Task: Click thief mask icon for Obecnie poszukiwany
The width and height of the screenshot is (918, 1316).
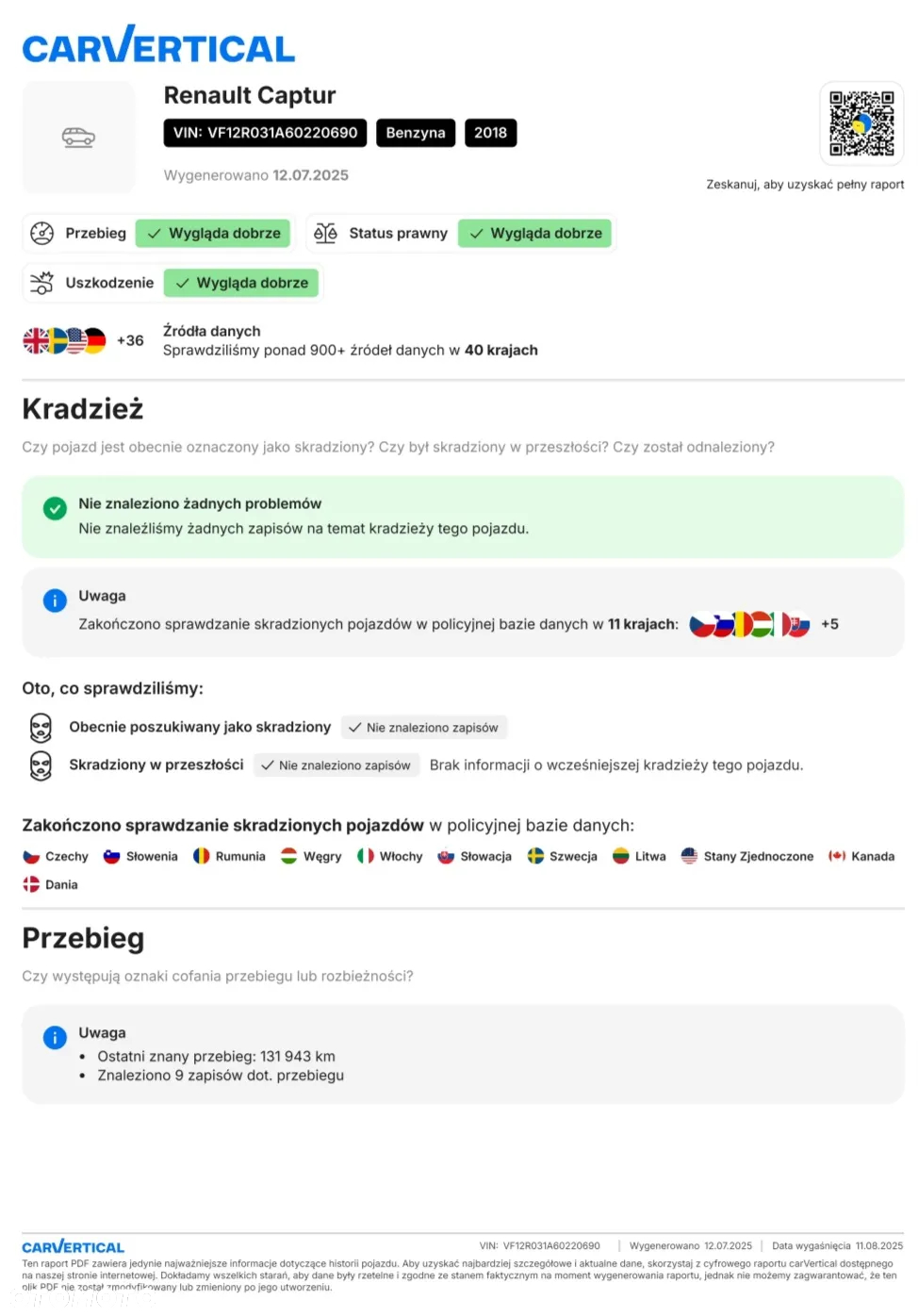Action: pos(41,728)
